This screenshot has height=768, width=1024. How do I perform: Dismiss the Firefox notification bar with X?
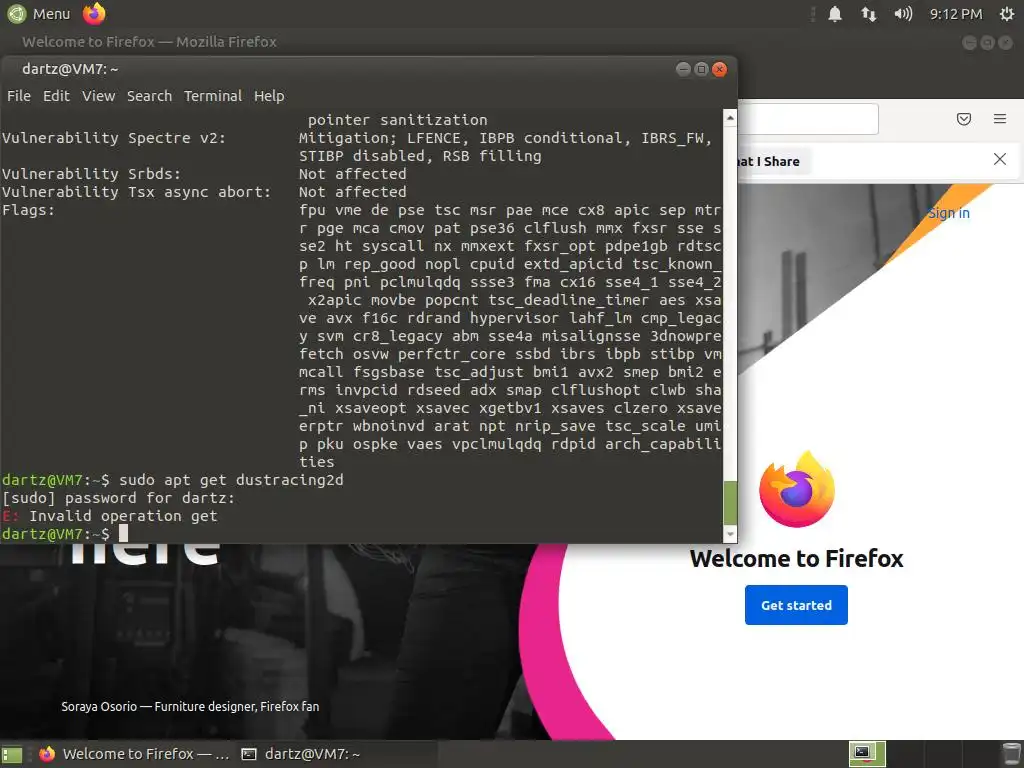1000,159
